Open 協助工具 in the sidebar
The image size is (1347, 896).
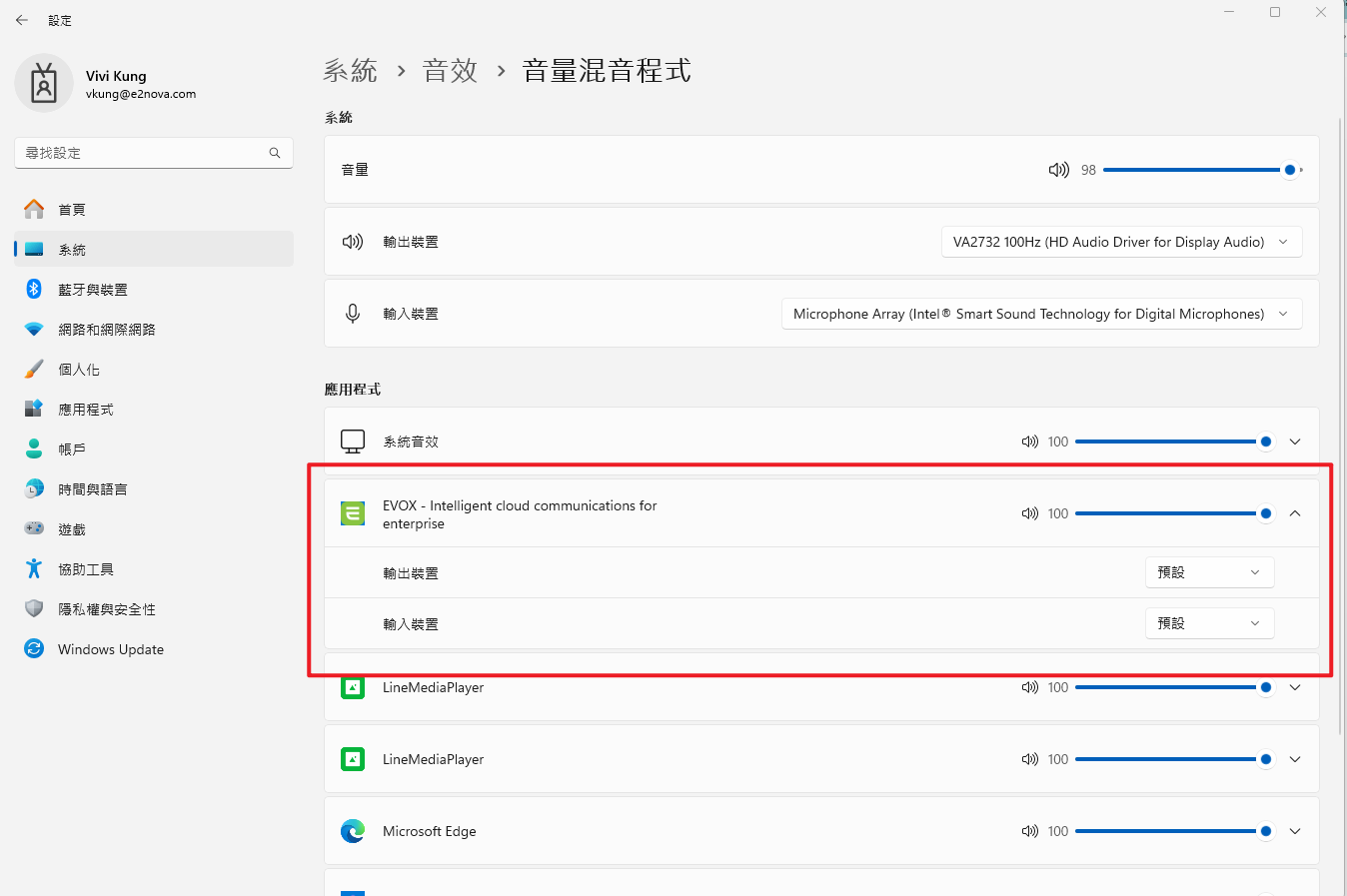click(154, 568)
